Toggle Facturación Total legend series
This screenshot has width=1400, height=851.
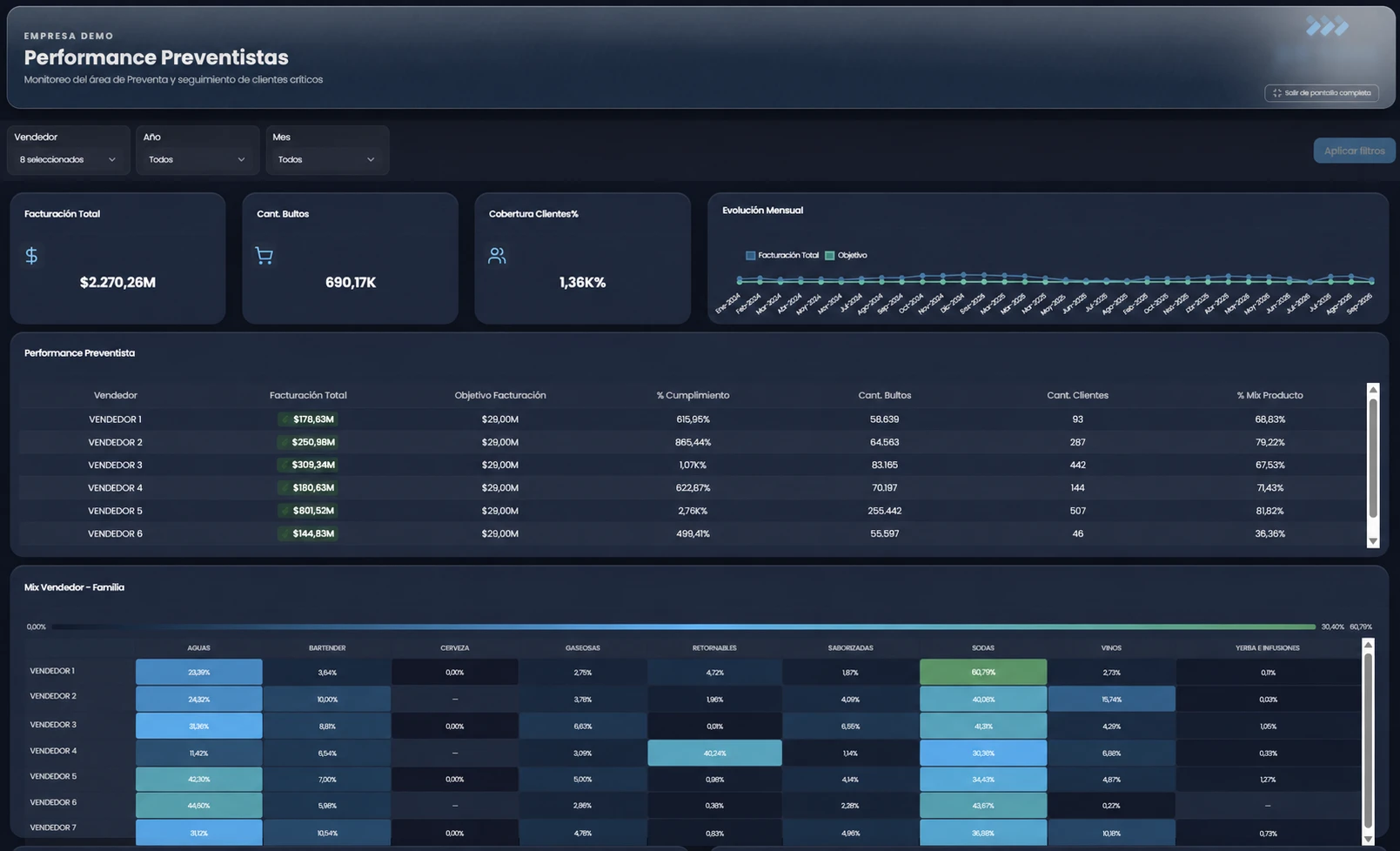tap(782, 255)
